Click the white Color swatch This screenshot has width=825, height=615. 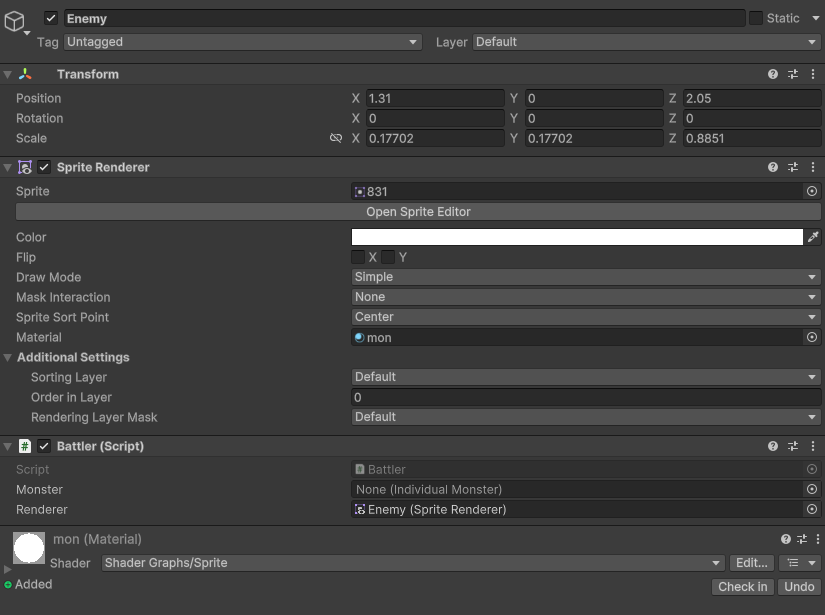pos(577,237)
